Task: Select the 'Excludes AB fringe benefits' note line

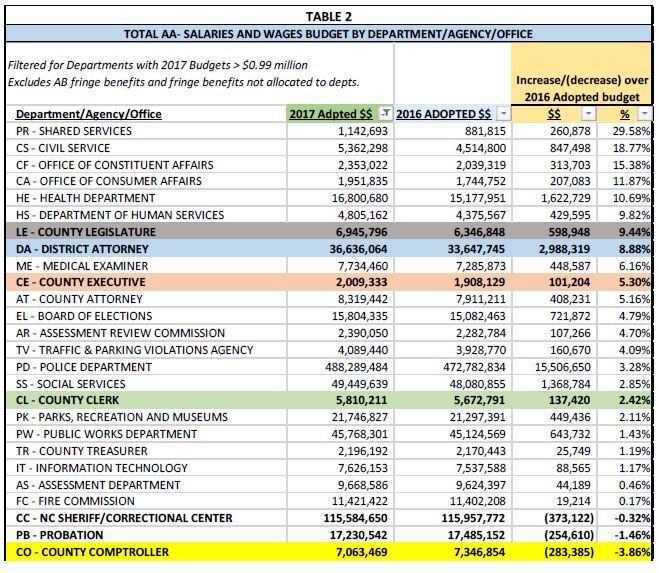Action: coord(184,82)
